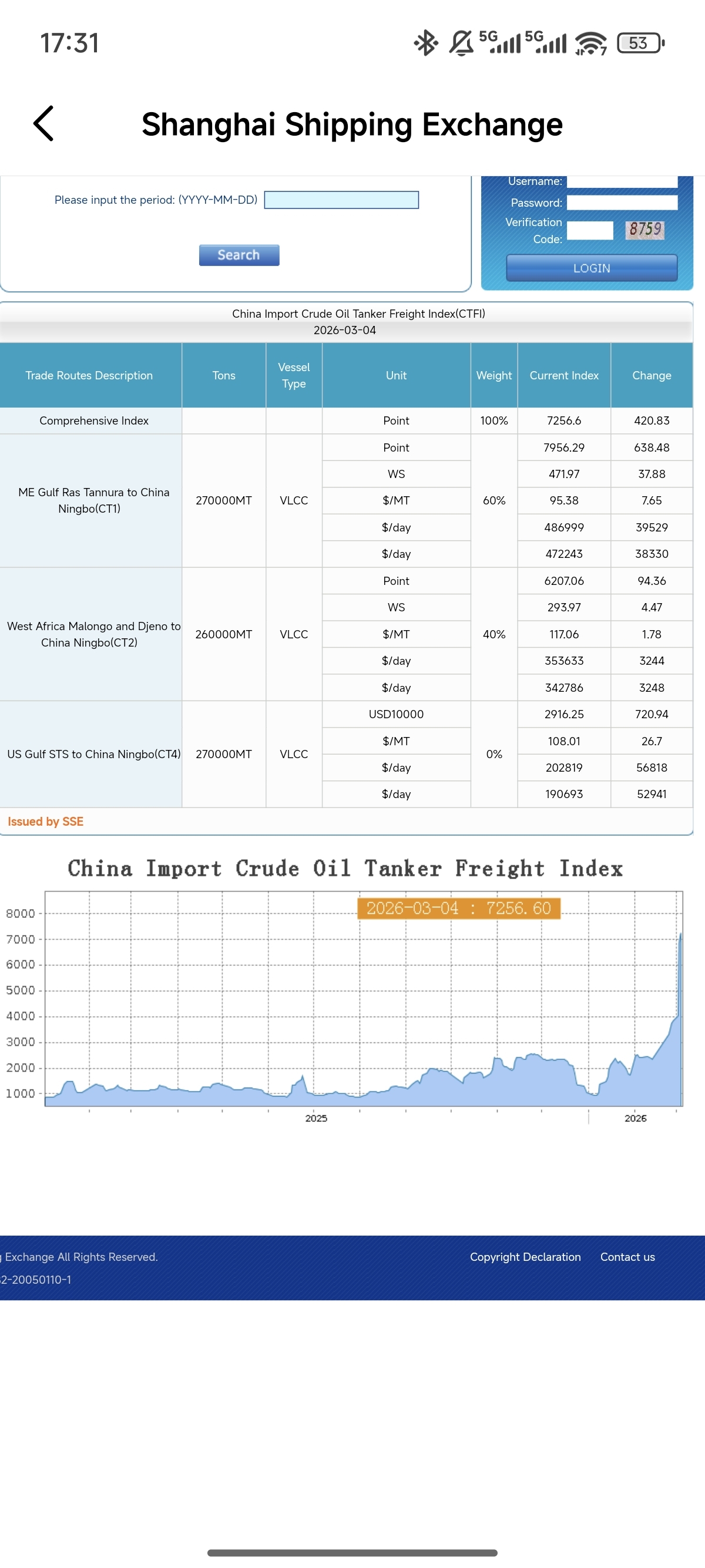Viewport: 705px width, 1568px height.
Task: Click the LOGIN button
Action: tap(592, 268)
